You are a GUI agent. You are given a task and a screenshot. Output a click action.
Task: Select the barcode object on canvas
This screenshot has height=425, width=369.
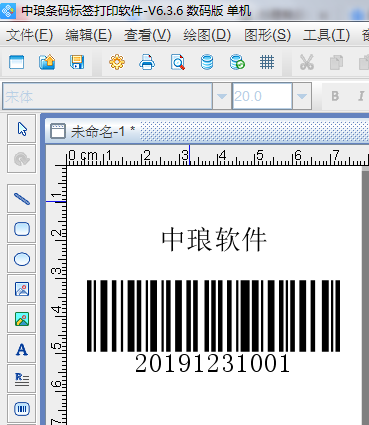click(213, 316)
